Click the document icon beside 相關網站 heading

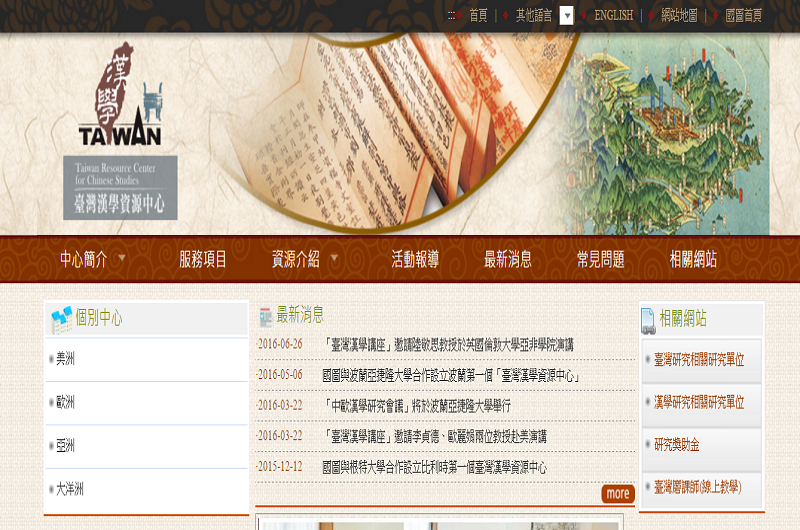648,321
